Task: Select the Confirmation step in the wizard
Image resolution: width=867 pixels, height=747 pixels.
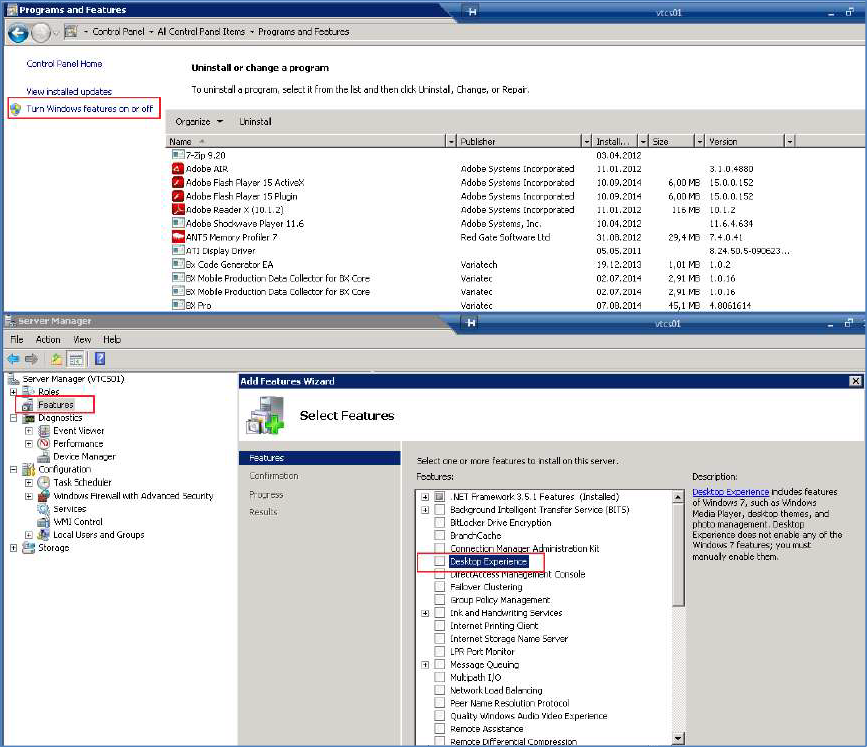Action: pos(275,475)
